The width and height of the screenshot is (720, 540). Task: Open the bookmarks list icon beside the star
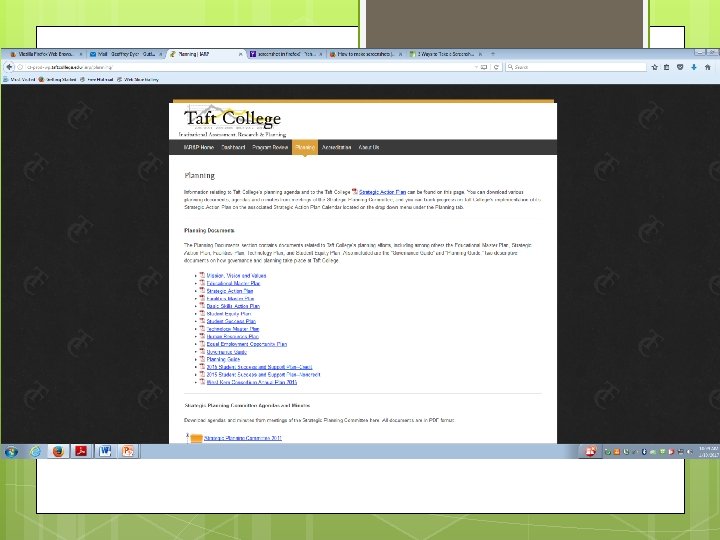coord(667,67)
